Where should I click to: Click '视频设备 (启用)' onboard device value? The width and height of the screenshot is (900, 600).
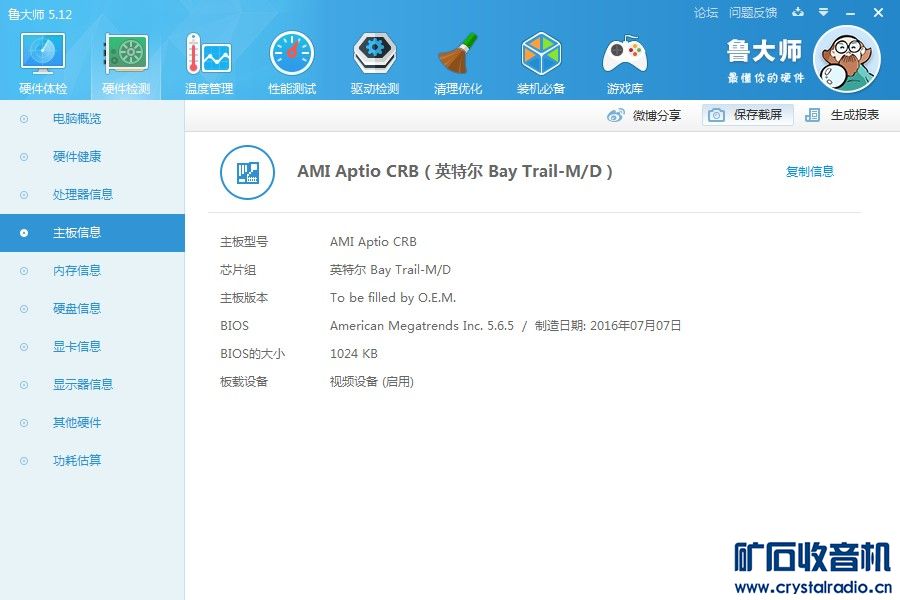coord(371,382)
